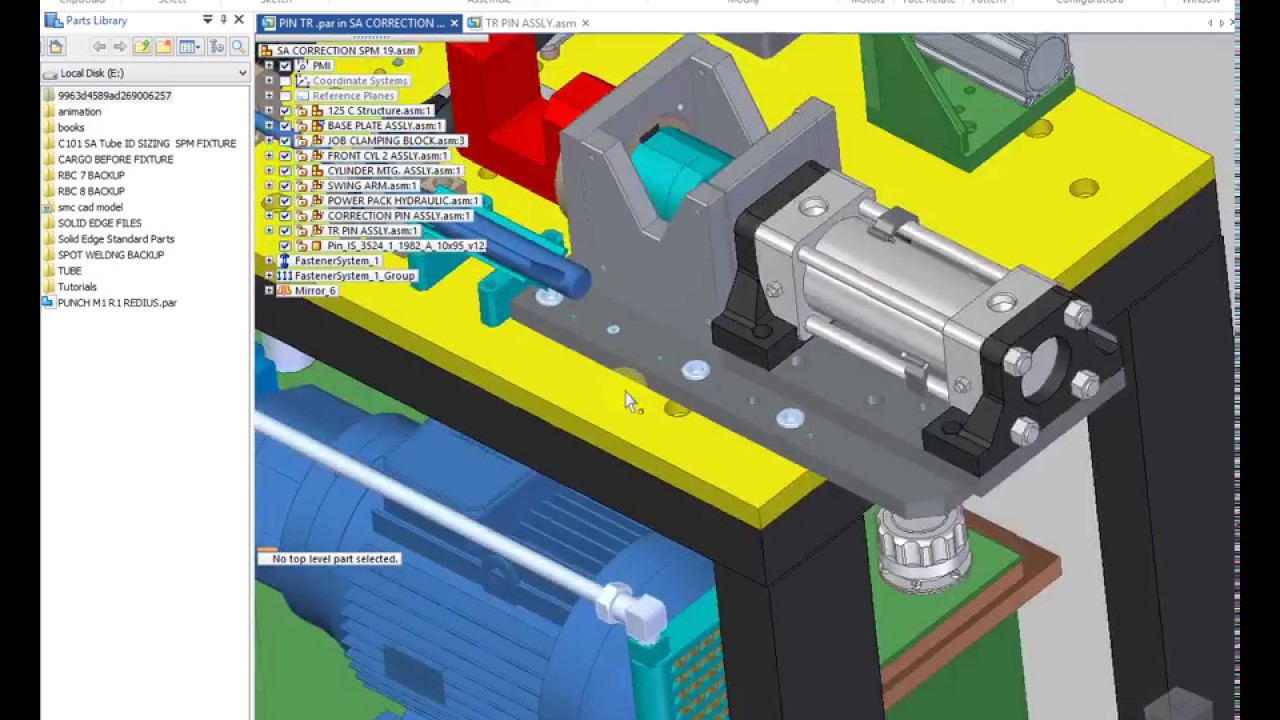The image size is (1280, 720).
Task: Toggle the CORRECTION PIN ASSLY.asm:1 checkbox
Action: pyautogui.click(x=285, y=216)
